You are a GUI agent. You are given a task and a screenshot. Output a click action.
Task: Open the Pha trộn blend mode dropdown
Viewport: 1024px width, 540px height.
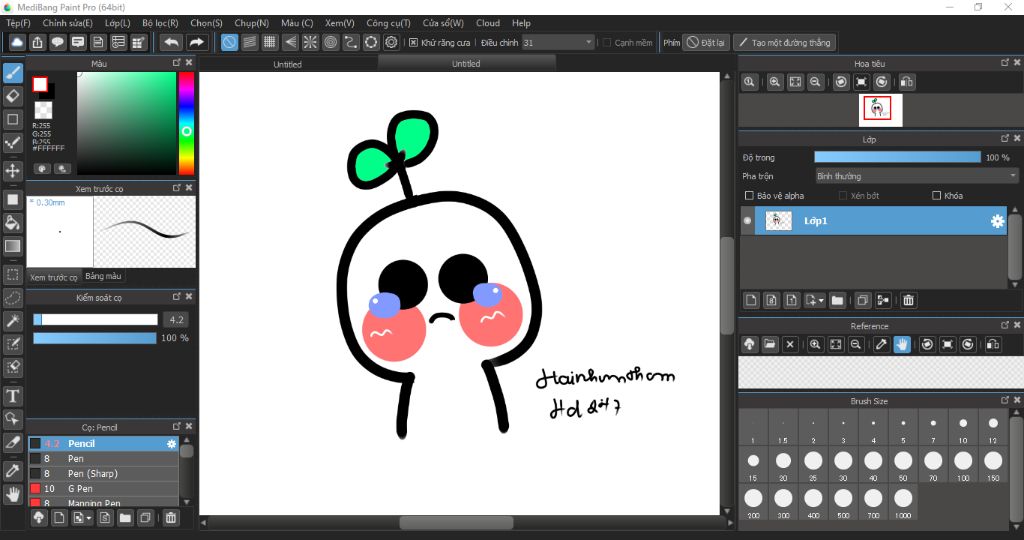[916, 176]
